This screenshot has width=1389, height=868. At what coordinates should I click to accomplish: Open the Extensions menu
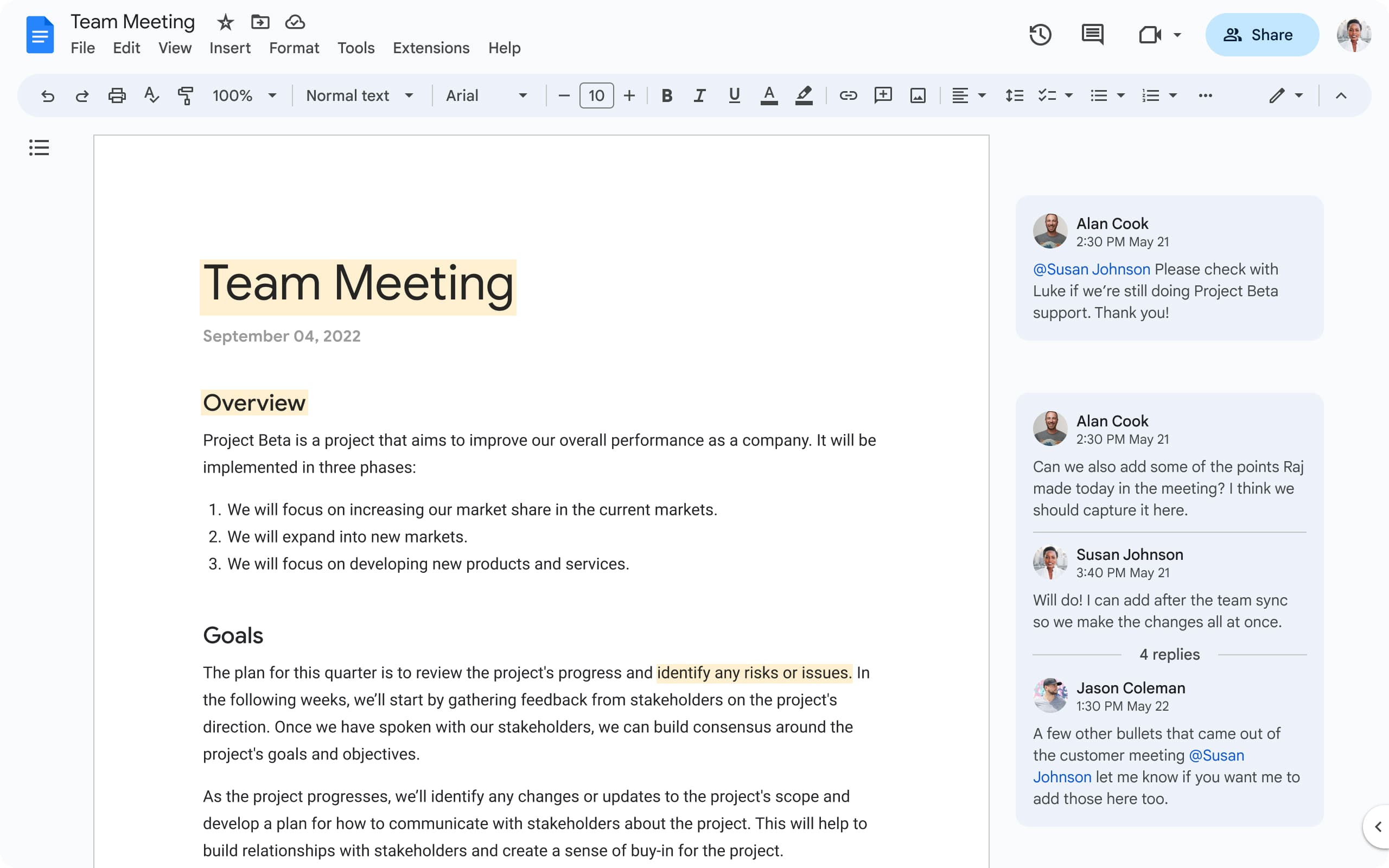click(x=431, y=47)
